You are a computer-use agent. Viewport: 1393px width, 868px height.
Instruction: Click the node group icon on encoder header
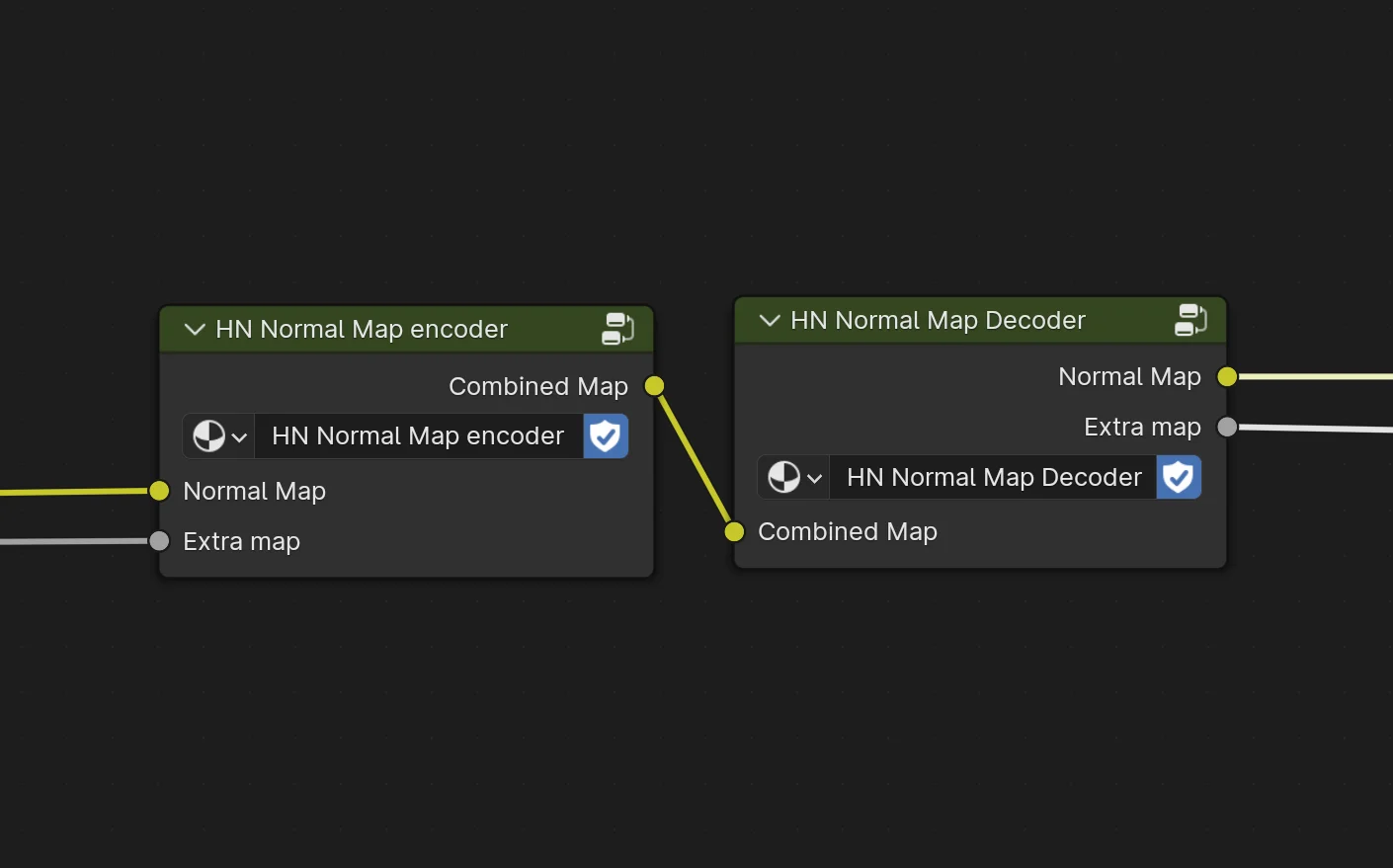point(617,328)
